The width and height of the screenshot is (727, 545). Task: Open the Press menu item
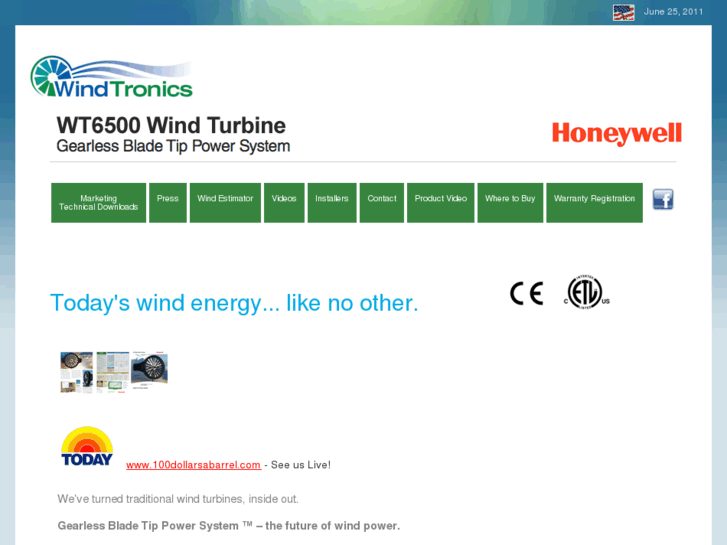[168, 203]
